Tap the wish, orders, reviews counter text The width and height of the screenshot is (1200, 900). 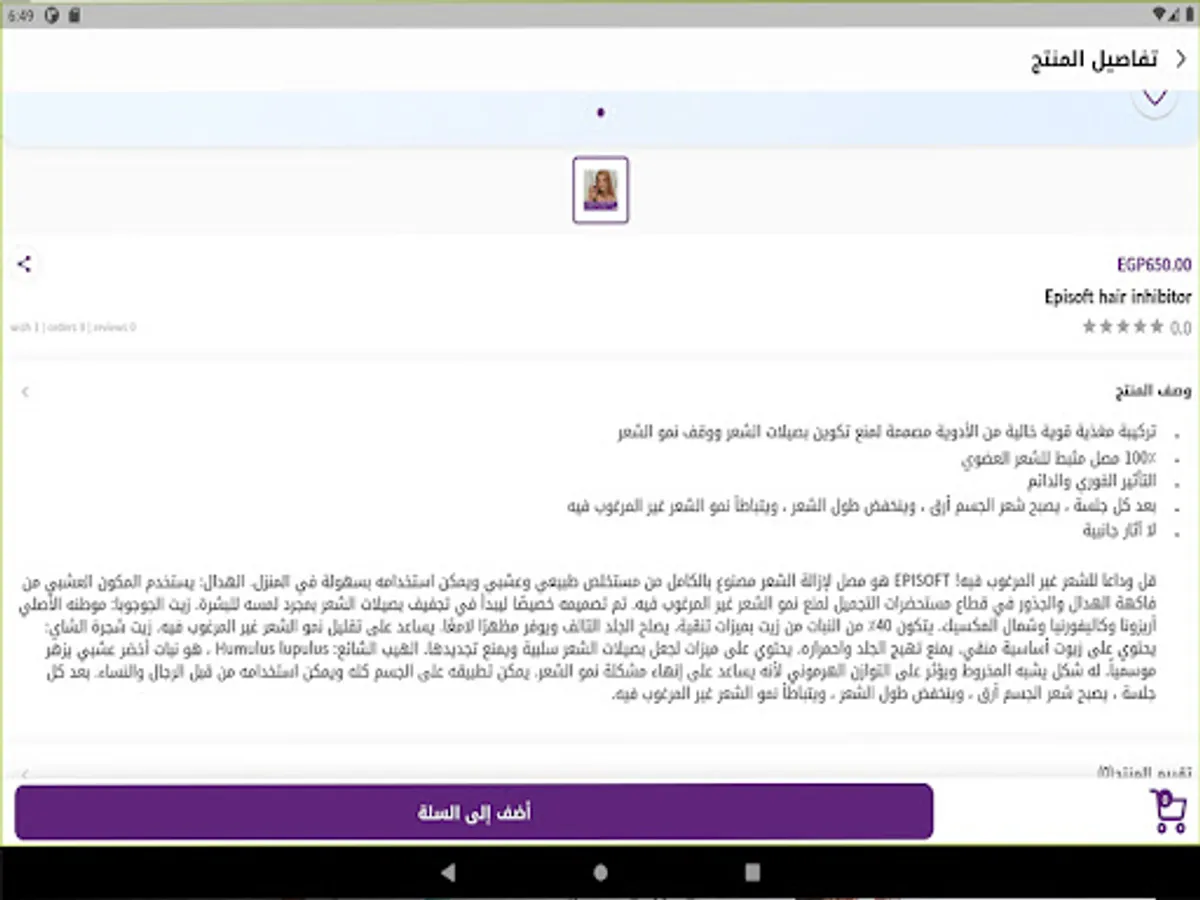[x=72, y=327]
